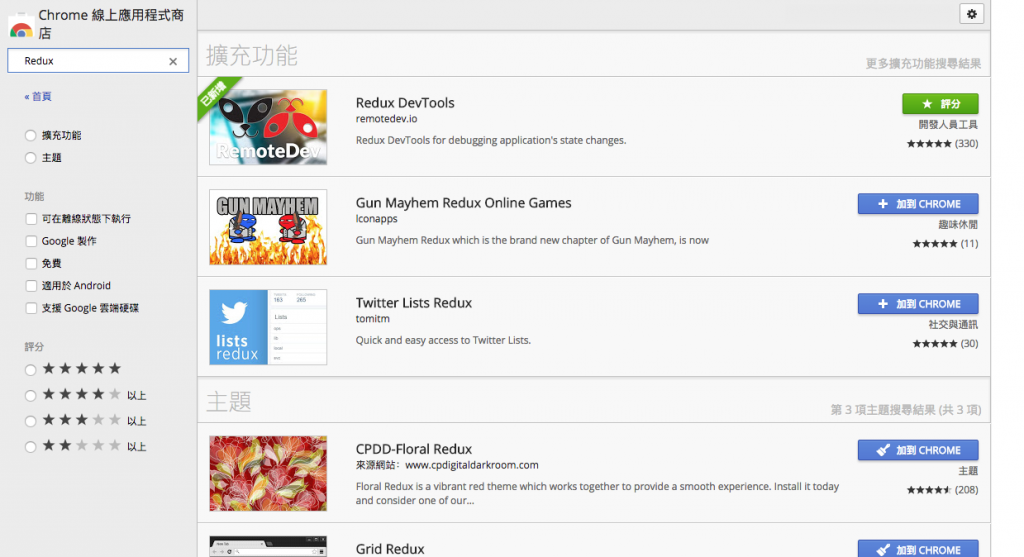Open Gun Mayhem thumbnail image
This screenshot has width=1024, height=557.
coord(268,227)
